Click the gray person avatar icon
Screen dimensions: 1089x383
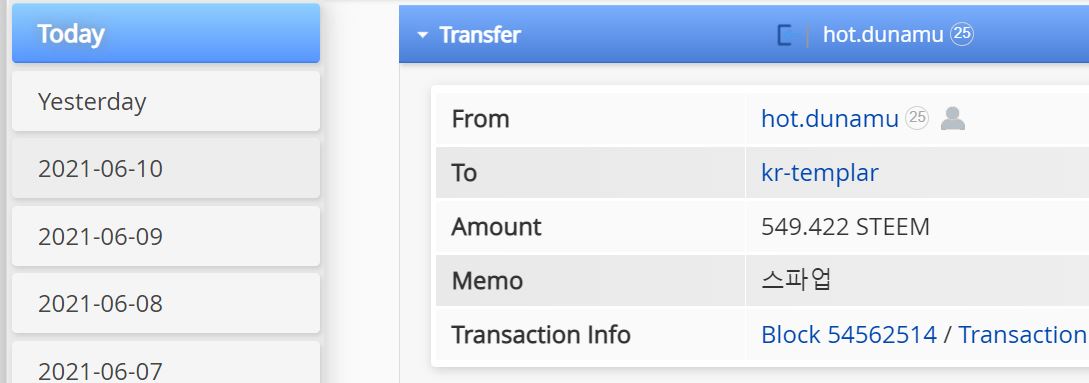click(953, 119)
